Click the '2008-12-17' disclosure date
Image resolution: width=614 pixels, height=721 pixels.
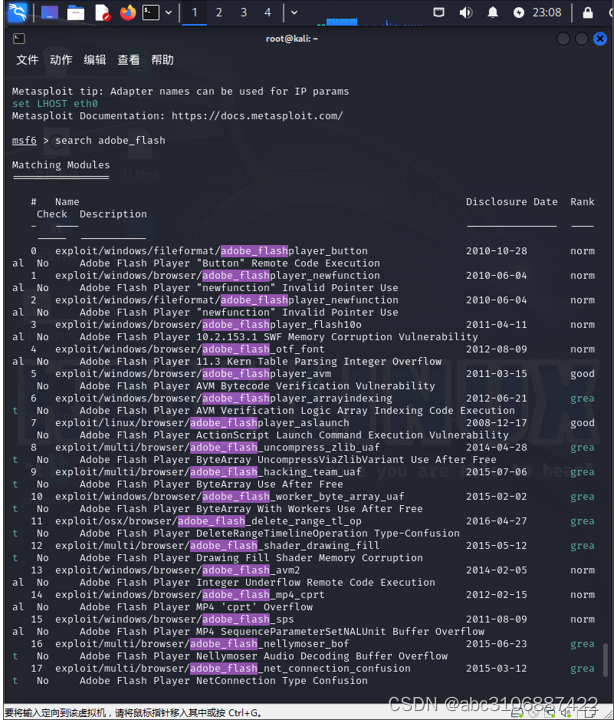click(496, 423)
